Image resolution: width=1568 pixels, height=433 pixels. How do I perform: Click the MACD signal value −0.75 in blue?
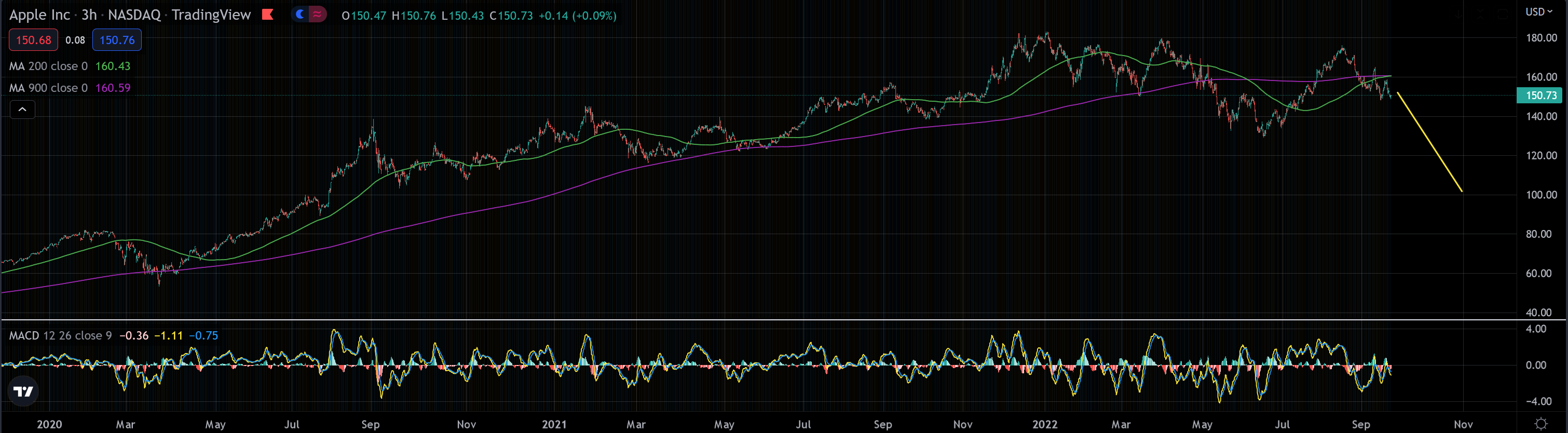click(203, 335)
